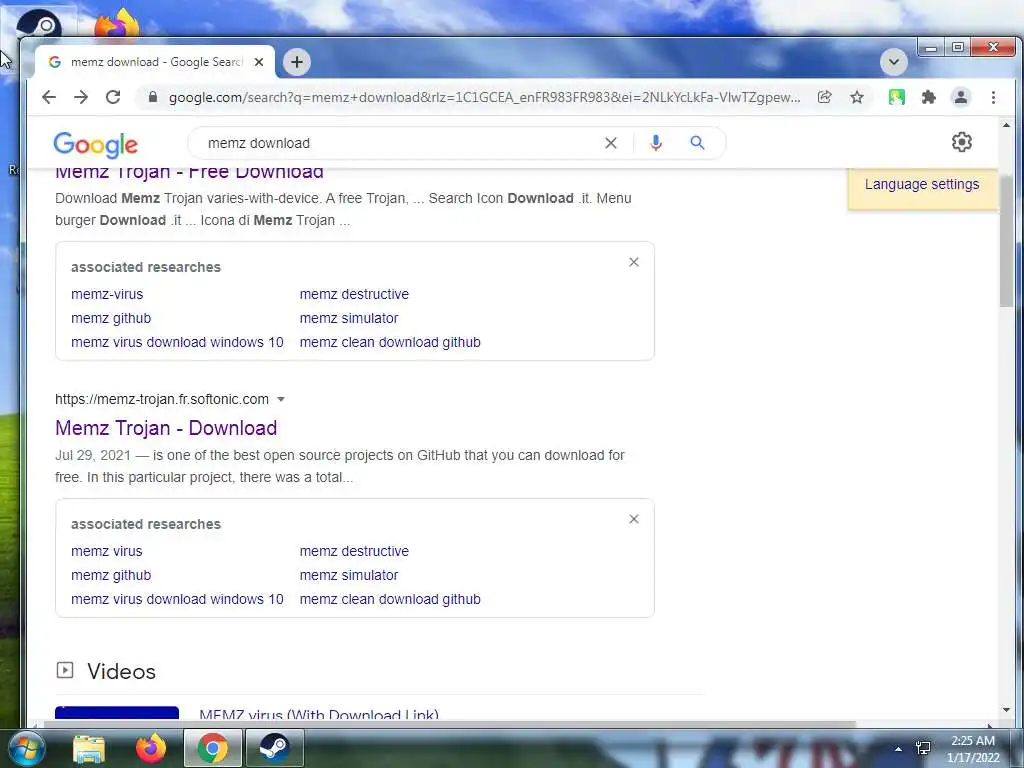
Task: Start voice search with the microphone
Action: tap(656, 143)
